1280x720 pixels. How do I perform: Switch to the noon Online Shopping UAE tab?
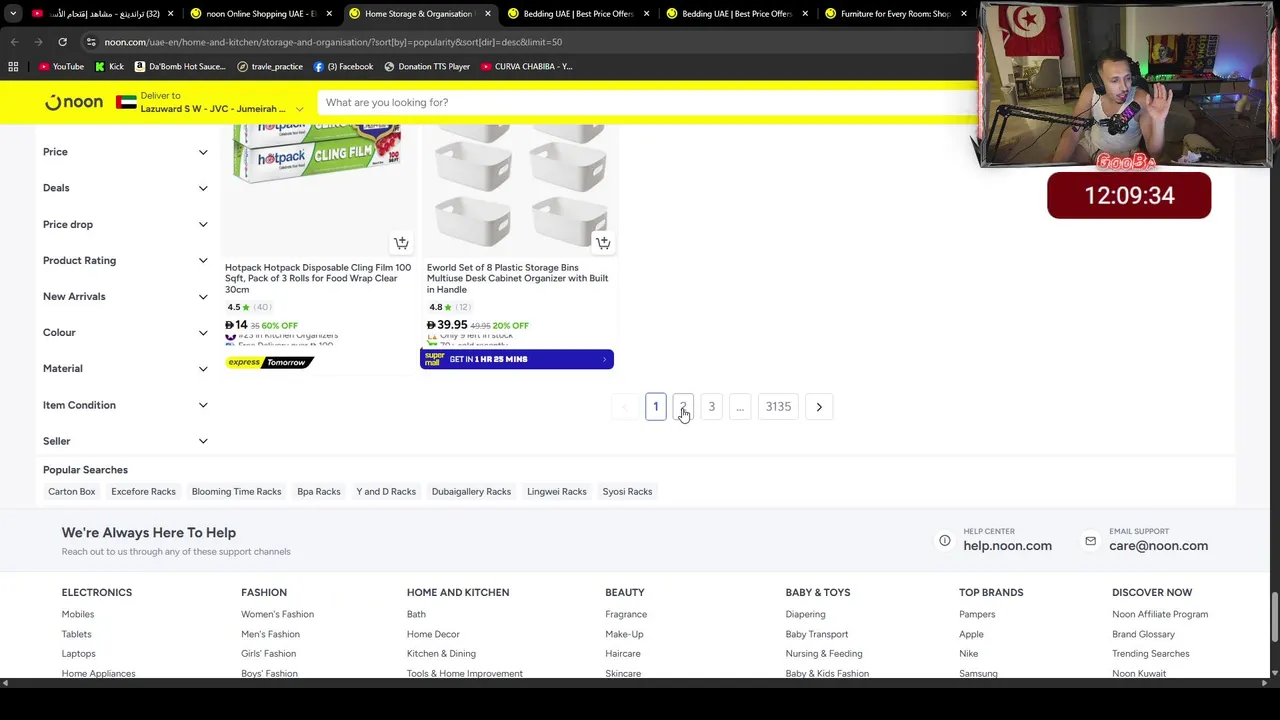pos(260,14)
